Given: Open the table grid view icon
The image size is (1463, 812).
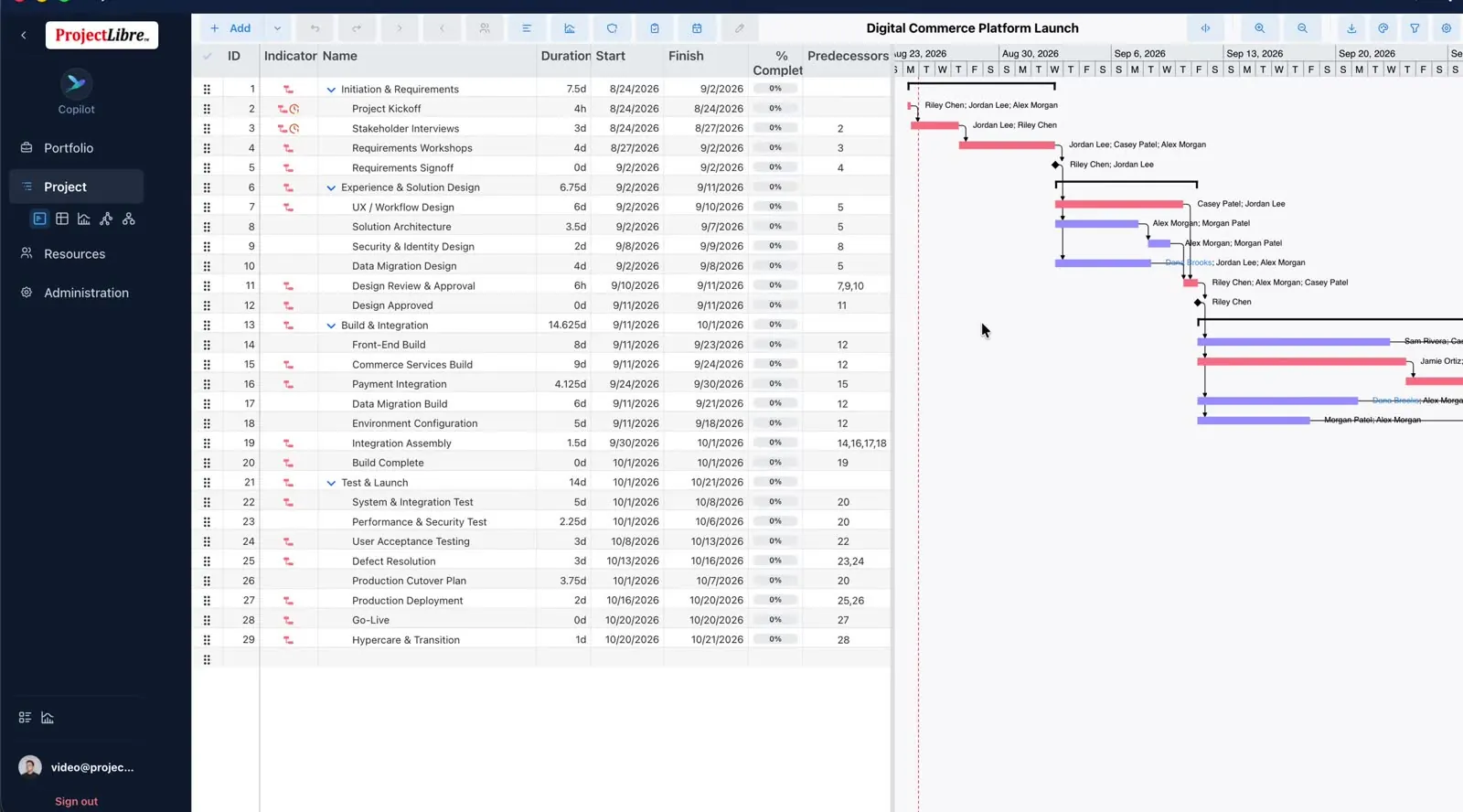Looking at the screenshot, I should 62,219.
